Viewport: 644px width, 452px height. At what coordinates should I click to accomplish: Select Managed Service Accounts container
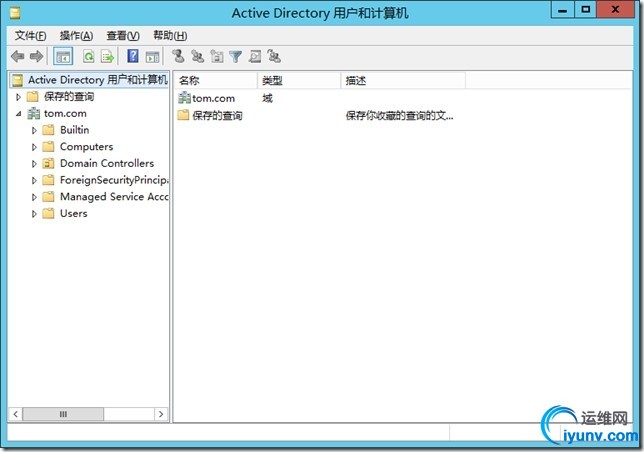point(114,197)
